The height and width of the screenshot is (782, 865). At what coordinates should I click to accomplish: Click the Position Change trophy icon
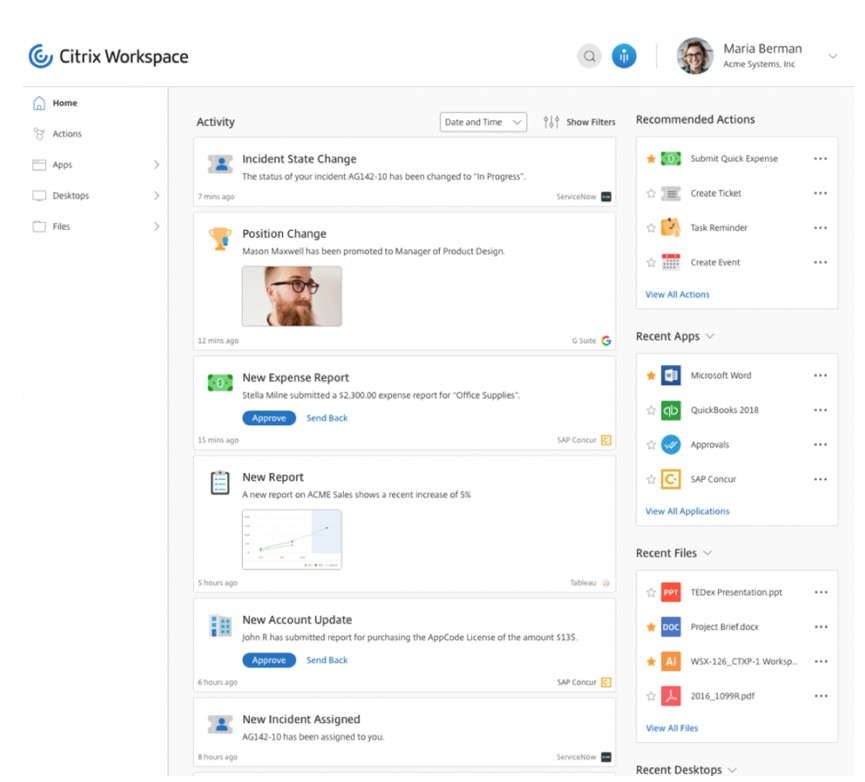(220, 239)
